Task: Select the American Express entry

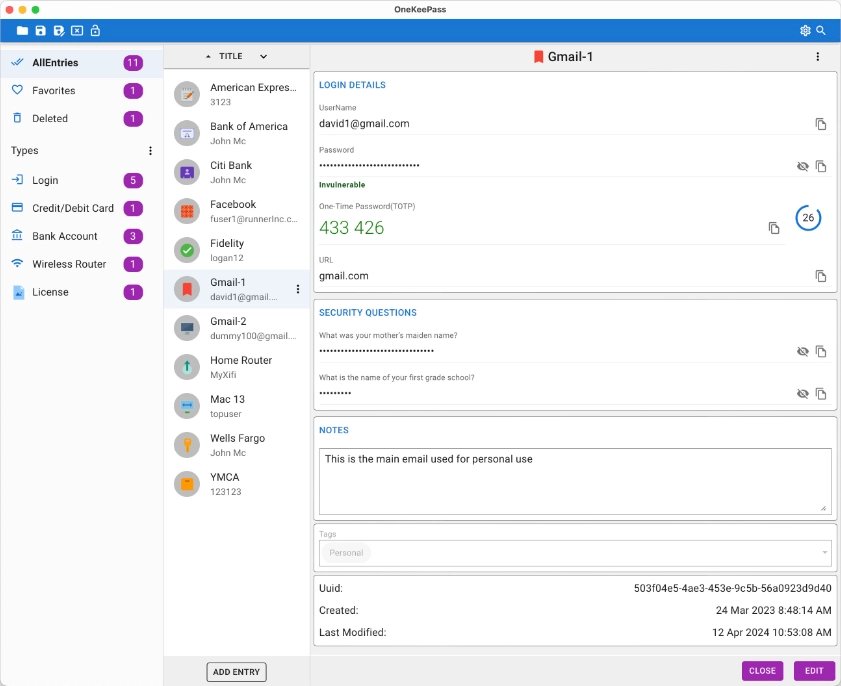Action: pyautogui.click(x=237, y=94)
